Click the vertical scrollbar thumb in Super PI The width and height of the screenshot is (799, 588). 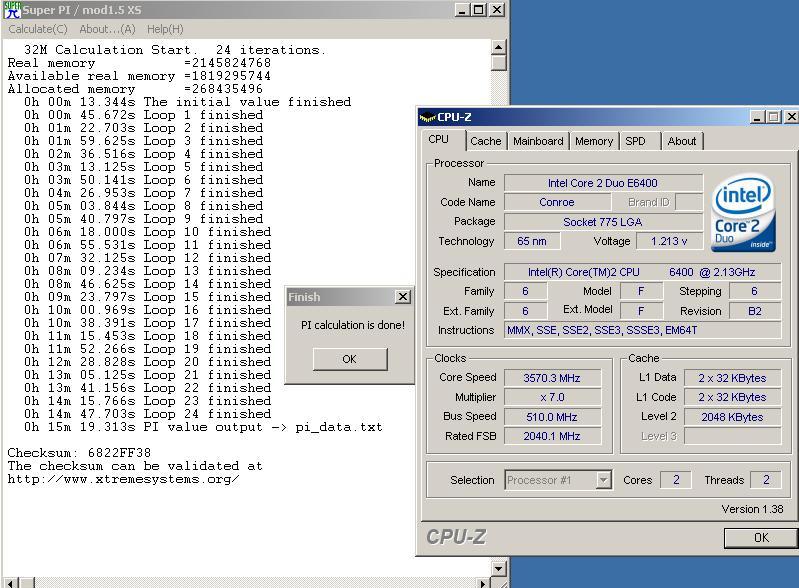coord(498,63)
